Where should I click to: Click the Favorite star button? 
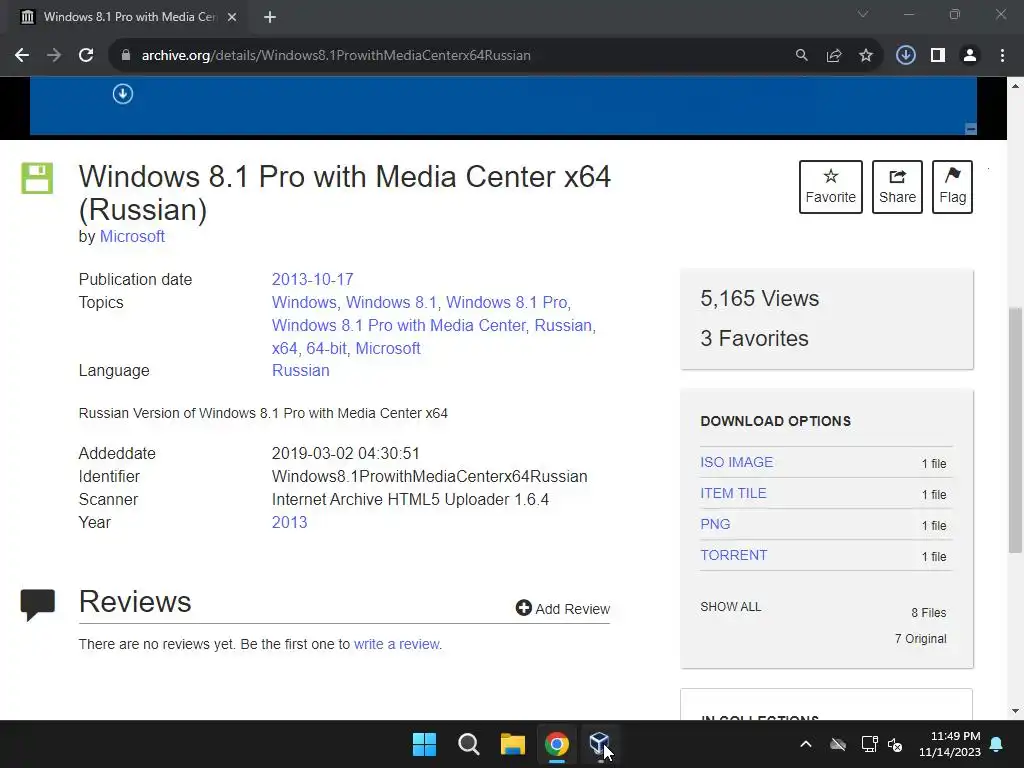(831, 187)
